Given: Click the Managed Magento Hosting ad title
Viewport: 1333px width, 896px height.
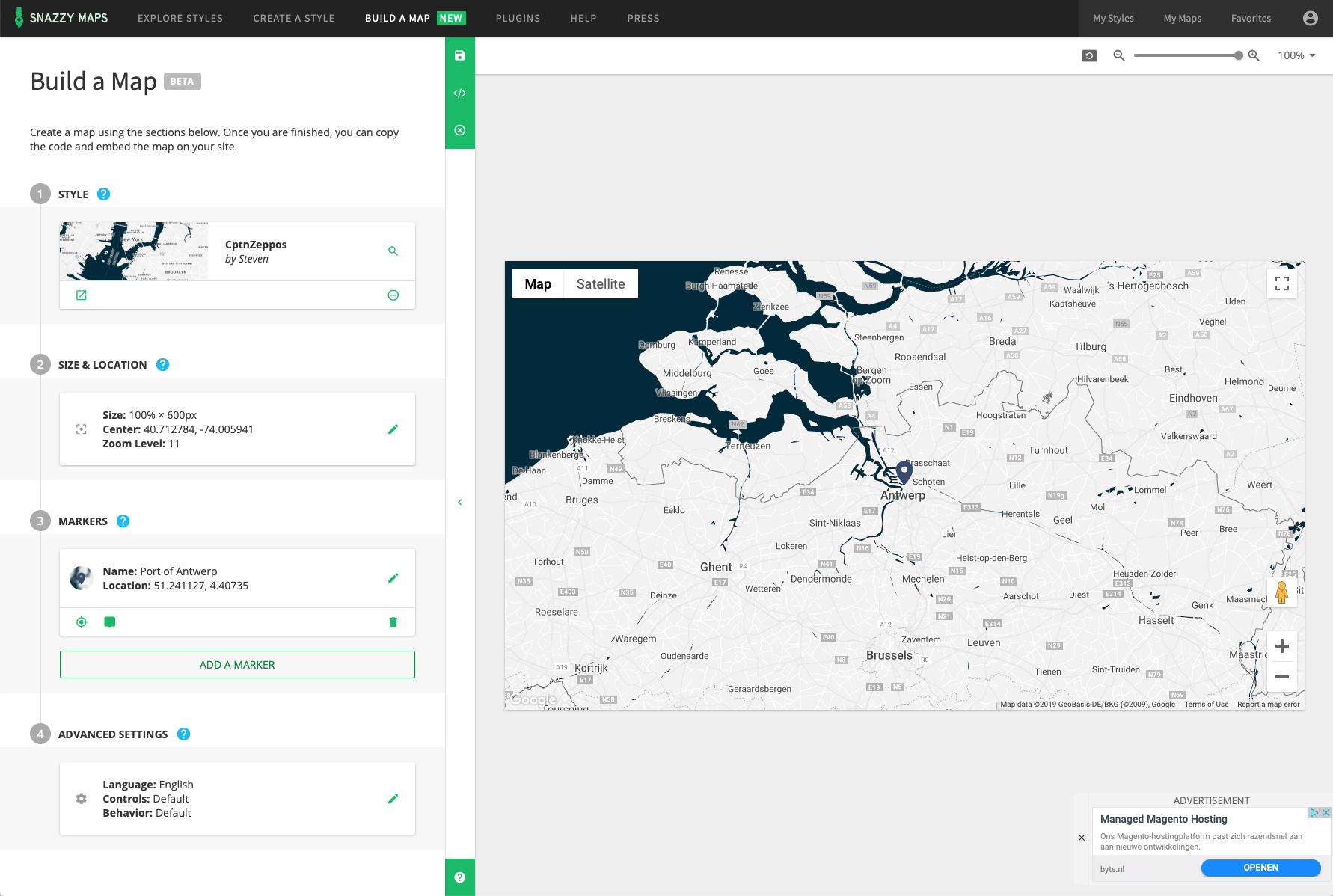Looking at the screenshot, I should coord(1164,819).
